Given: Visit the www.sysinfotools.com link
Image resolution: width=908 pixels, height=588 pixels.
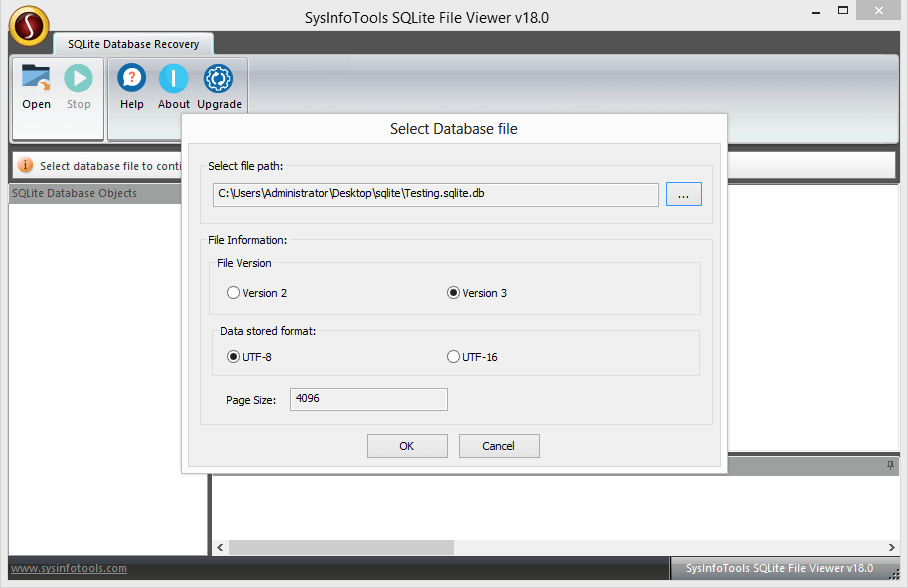Looking at the screenshot, I should pyautogui.click(x=67, y=568).
